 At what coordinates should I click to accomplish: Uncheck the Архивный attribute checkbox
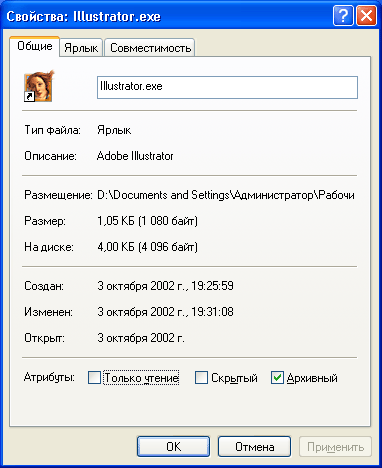277,378
